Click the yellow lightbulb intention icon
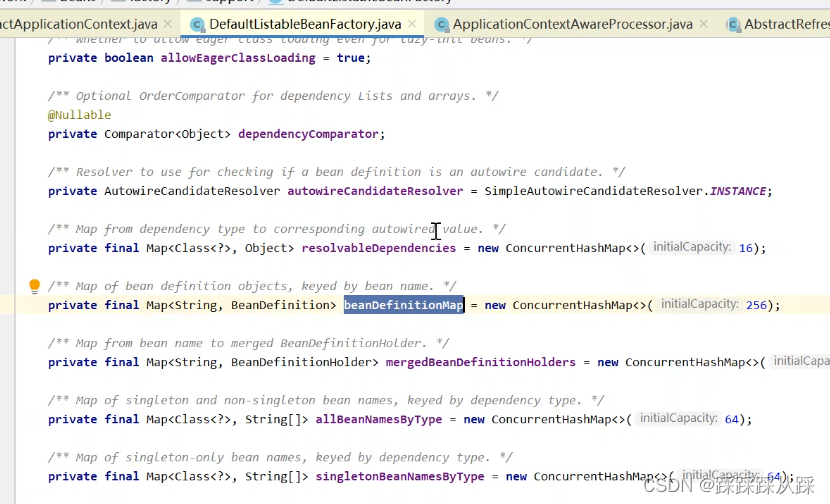 click(34, 286)
